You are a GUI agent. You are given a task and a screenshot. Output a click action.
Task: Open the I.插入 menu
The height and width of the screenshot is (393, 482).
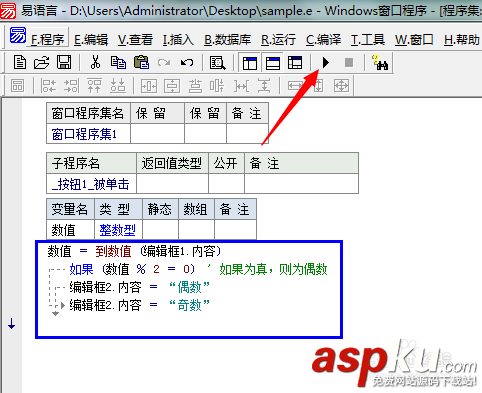point(178,40)
